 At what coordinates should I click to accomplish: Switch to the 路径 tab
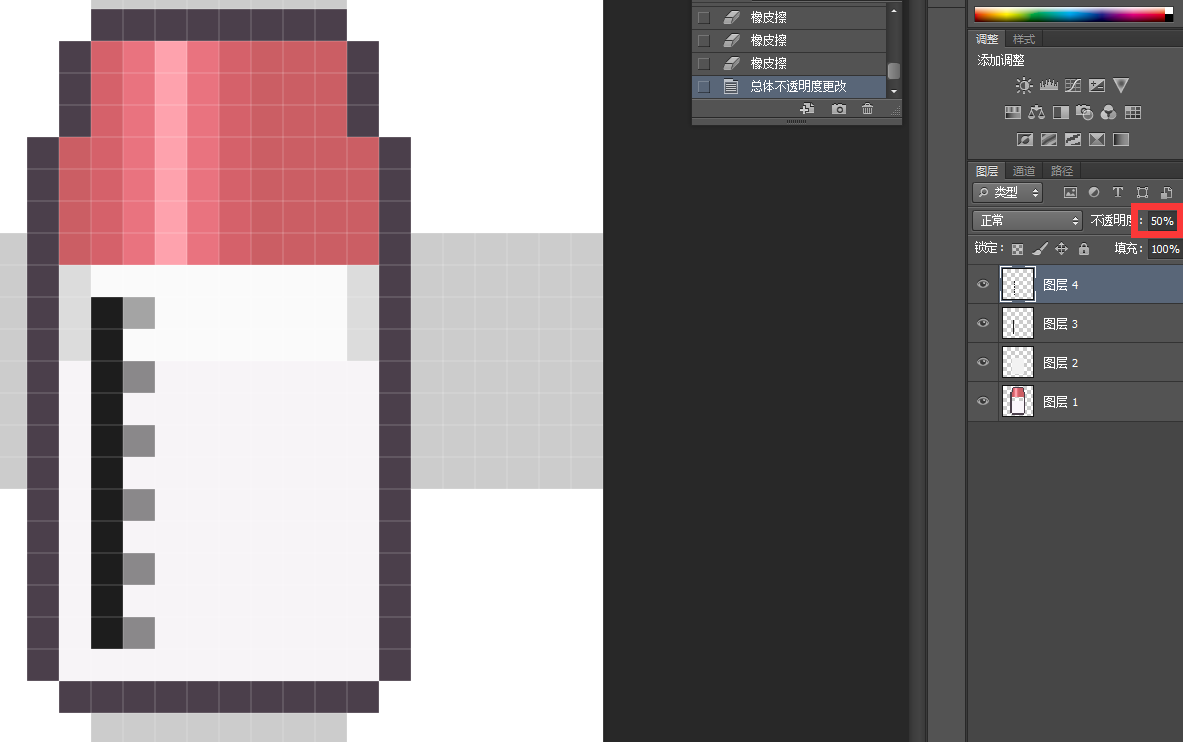(x=1062, y=171)
